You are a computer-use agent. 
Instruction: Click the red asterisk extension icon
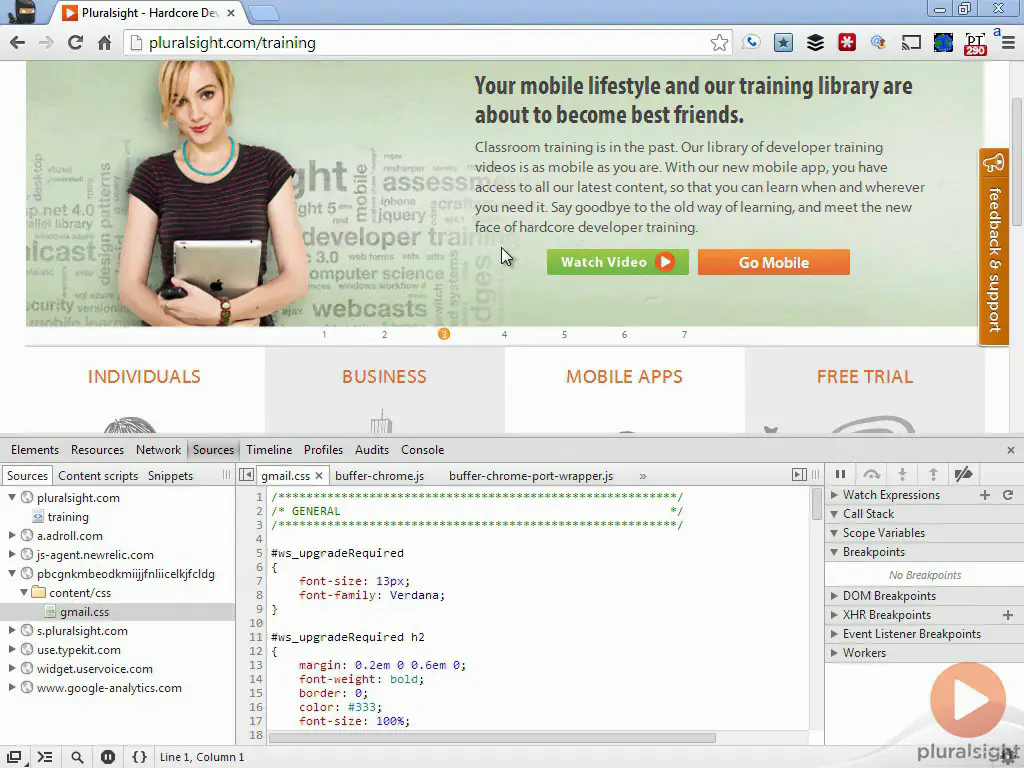[847, 43]
